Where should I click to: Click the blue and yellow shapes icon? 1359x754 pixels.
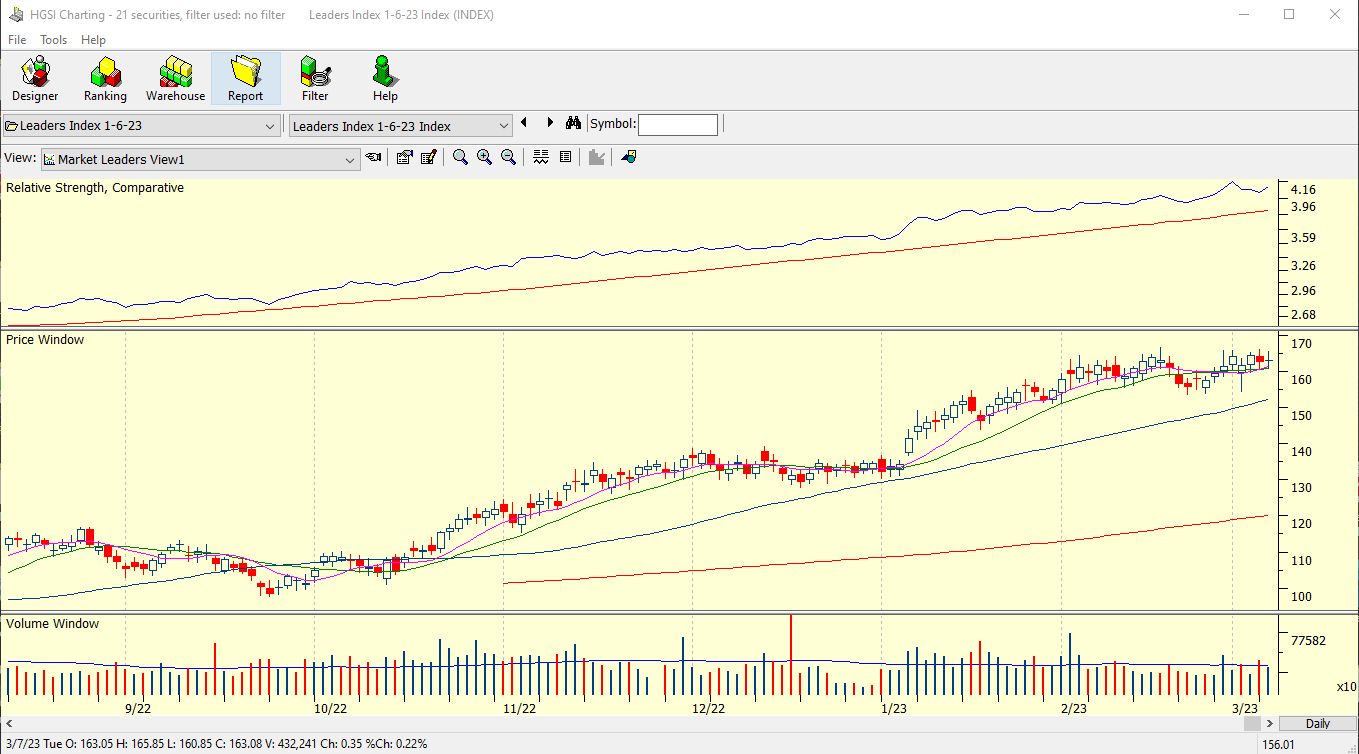pyautogui.click(x=628, y=157)
